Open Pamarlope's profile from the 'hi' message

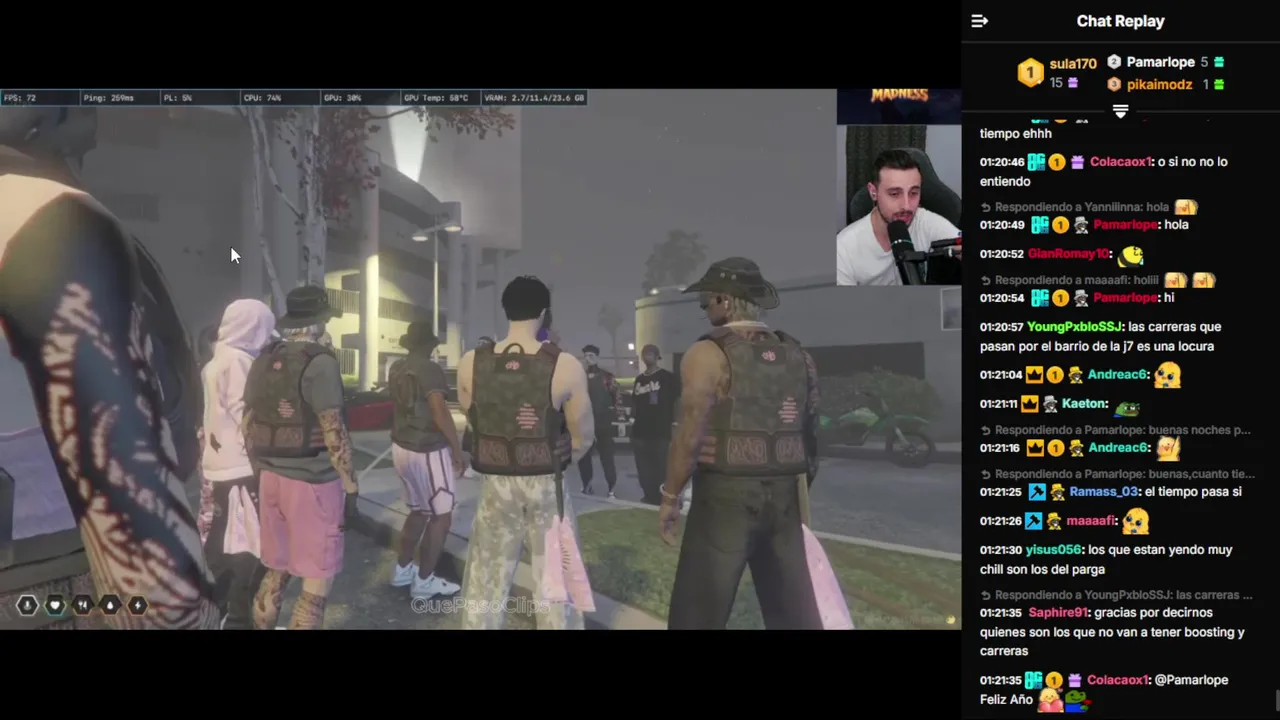[1125, 298]
